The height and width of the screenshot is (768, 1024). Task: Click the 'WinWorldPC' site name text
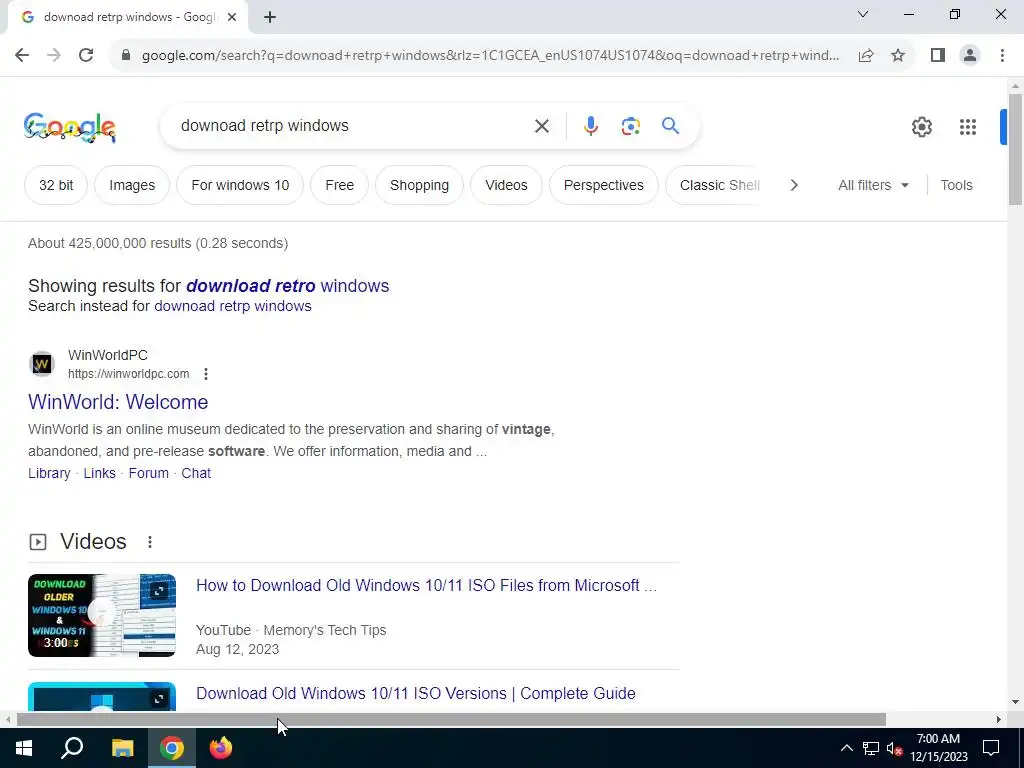tap(108, 355)
